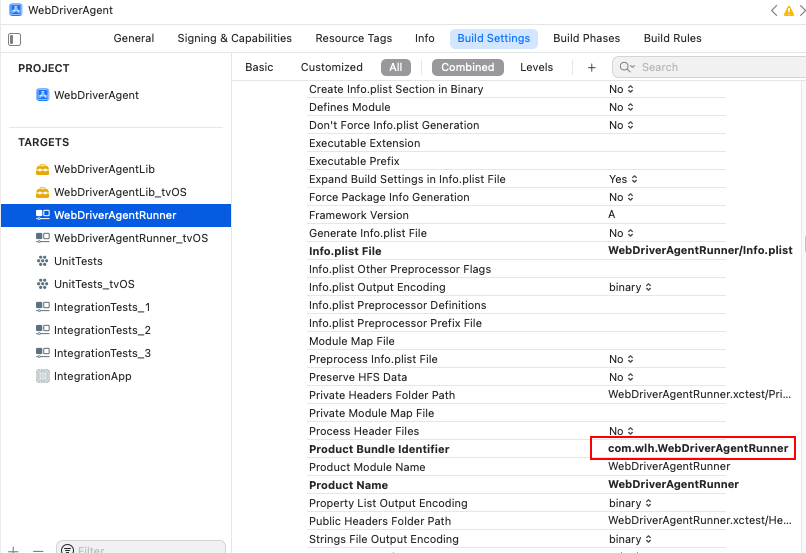Select the Product Bundle Identifier value
This screenshot has width=806, height=553.
[x=697, y=448]
